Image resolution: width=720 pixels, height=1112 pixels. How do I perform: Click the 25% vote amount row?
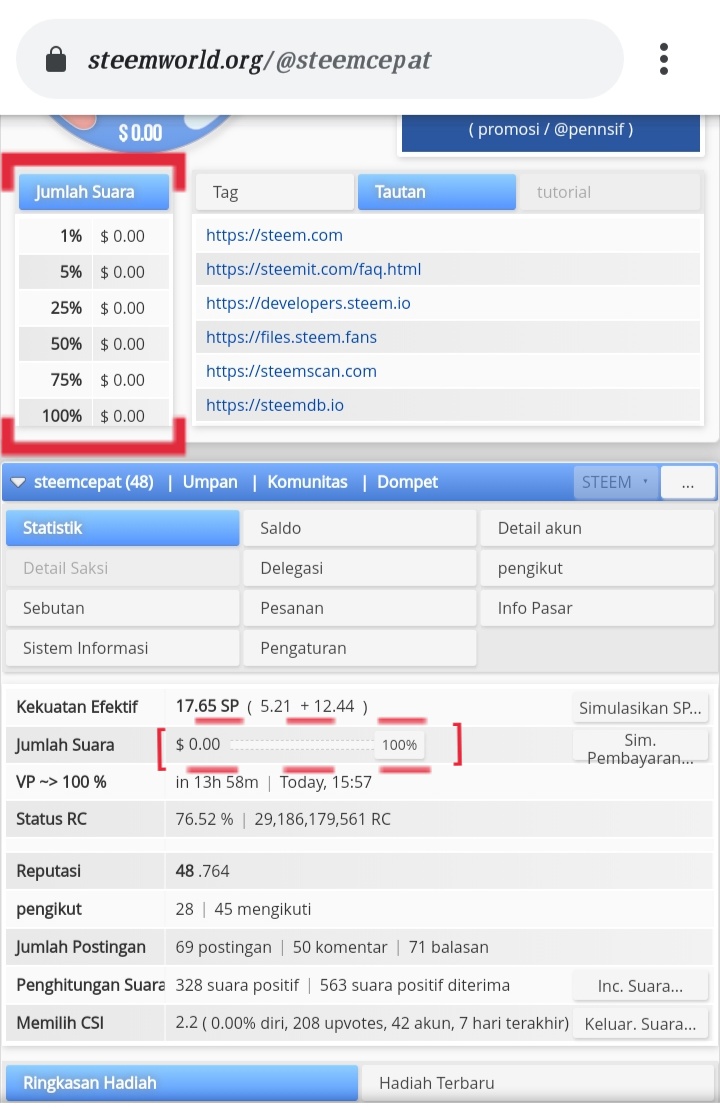[94, 308]
